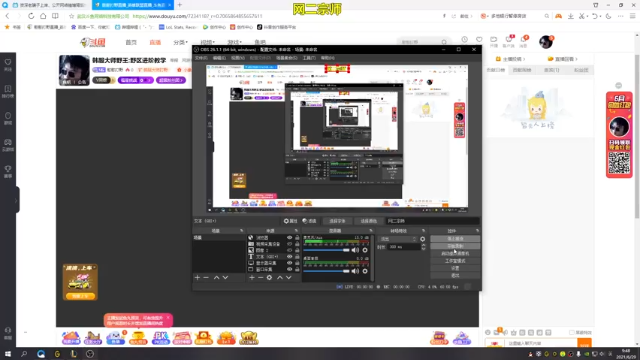Reload the Douyu page
Image resolution: width=640 pixels, height=360 pixels.
click(31, 16)
